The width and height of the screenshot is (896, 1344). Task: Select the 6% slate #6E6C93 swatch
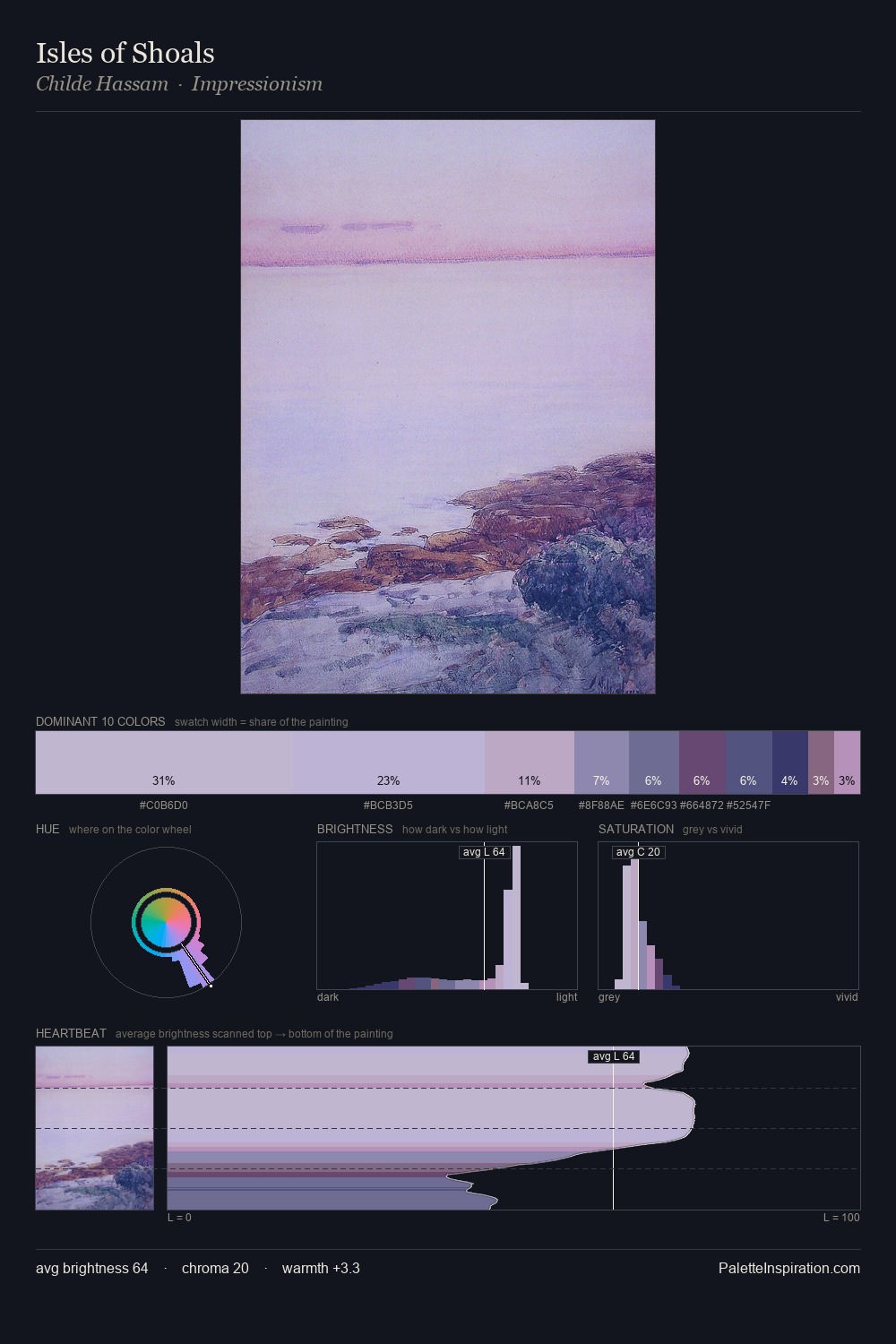[654, 762]
